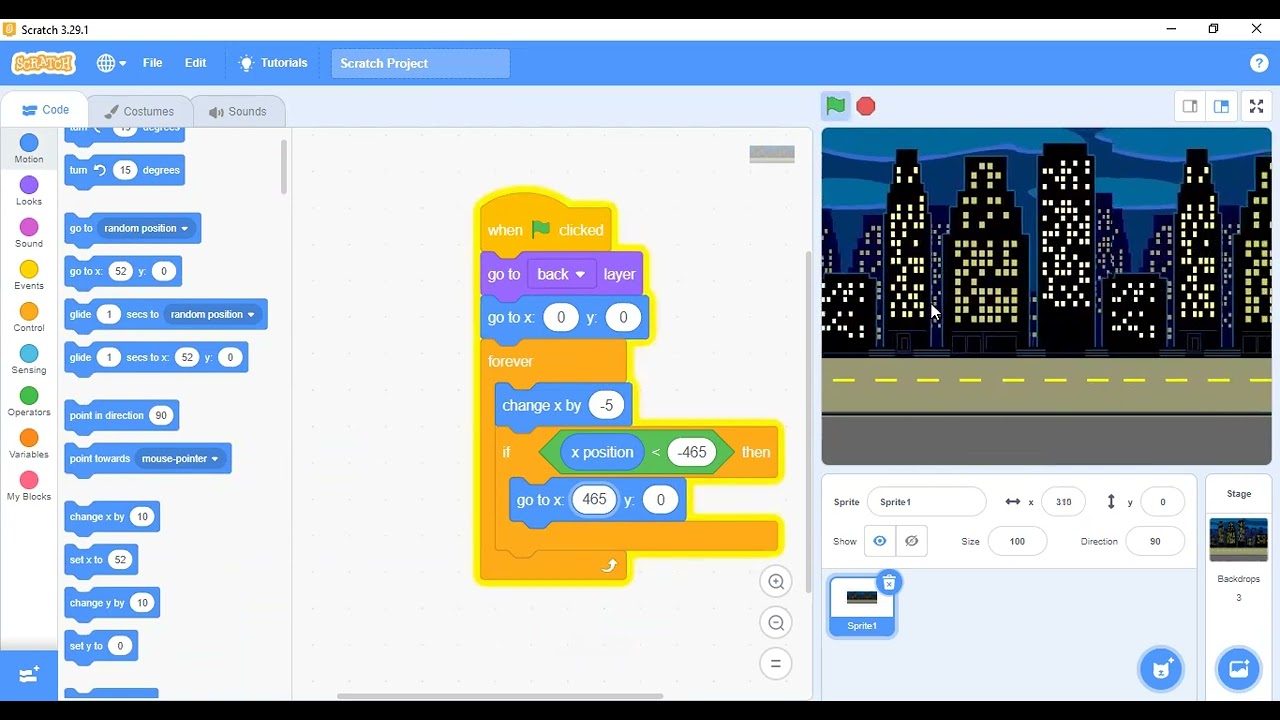This screenshot has height=720, width=1280.
Task: Click 'change y by 10' palette block
Action: tap(112, 603)
